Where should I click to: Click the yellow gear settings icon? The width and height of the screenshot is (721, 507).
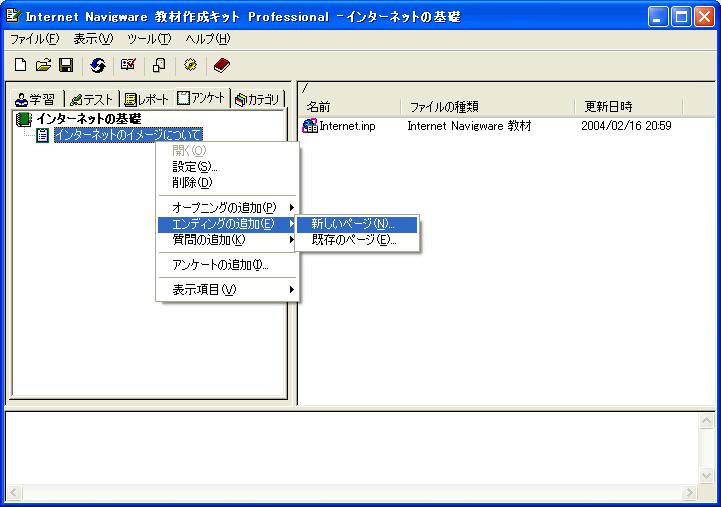[190, 65]
